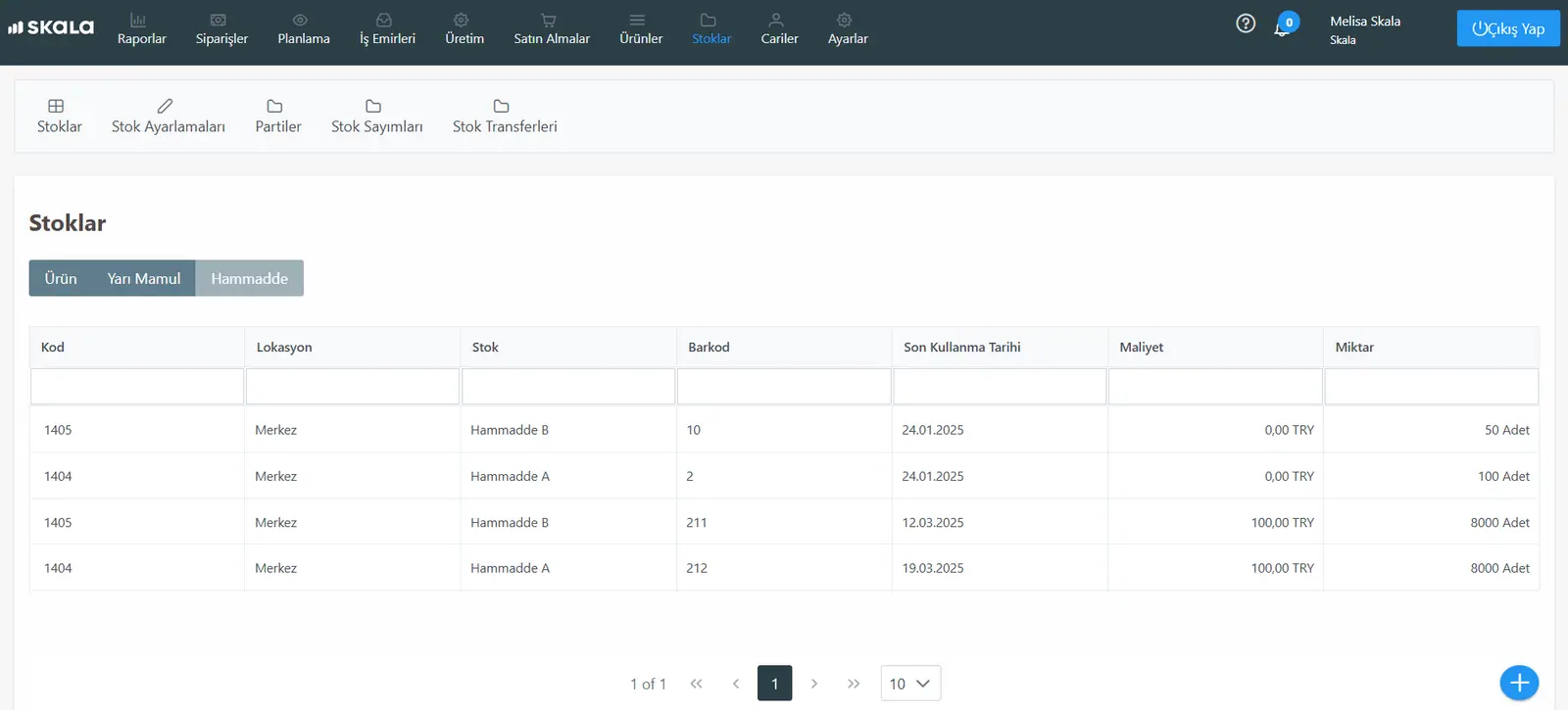Go to the first page of results
This screenshot has height=710, width=1568.
coord(696,684)
